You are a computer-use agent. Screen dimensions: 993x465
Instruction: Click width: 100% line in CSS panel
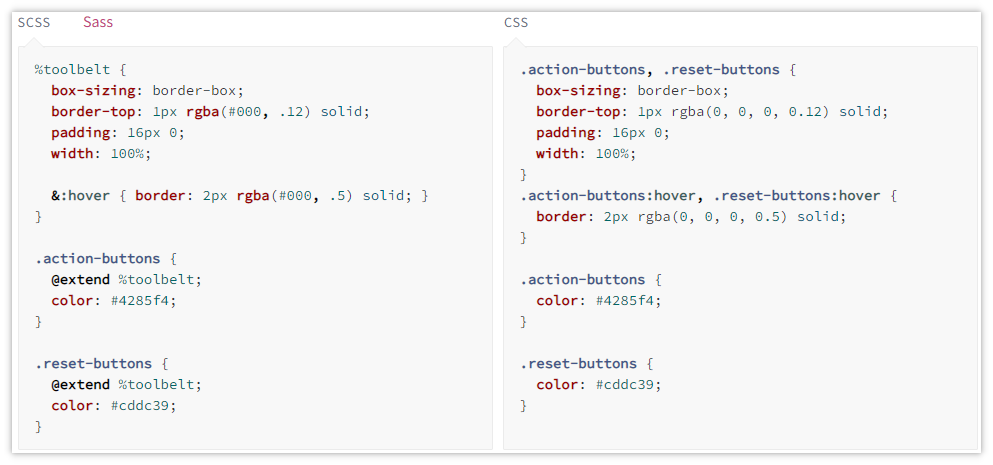pos(586,154)
